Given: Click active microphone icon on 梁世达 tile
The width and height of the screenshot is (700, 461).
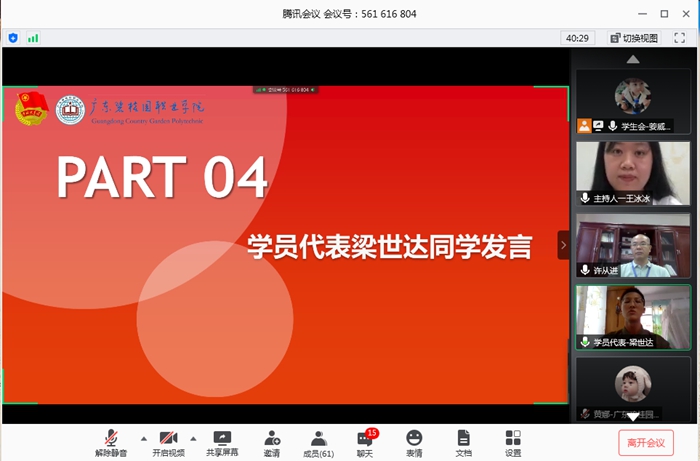Looking at the screenshot, I should point(585,342).
